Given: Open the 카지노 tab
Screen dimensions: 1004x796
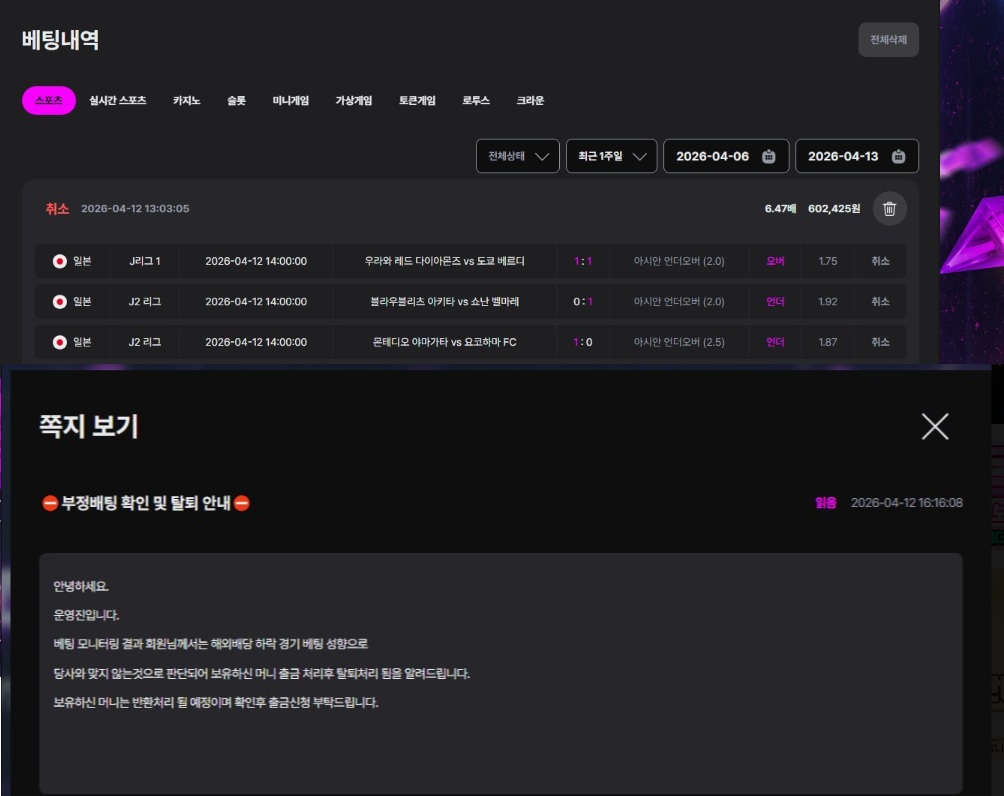Looking at the screenshot, I should pyautogui.click(x=186, y=101).
